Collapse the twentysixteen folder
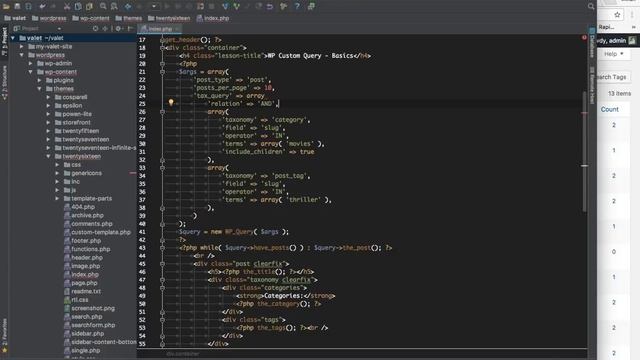 (49, 156)
